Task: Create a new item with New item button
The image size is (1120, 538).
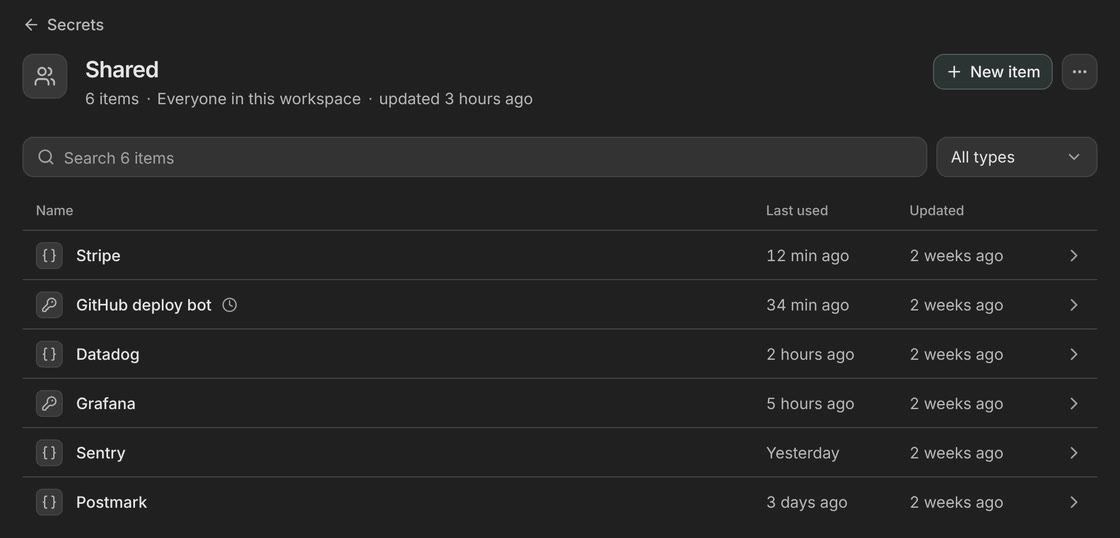Action: click(992, 72)
